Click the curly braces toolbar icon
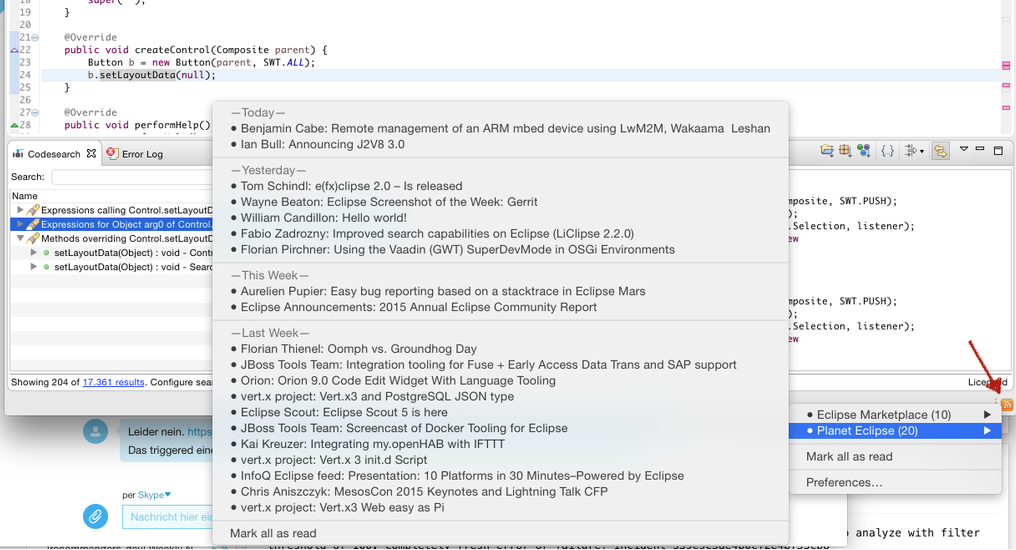This screenshot has height=550, width=1016. pos(888,151)
